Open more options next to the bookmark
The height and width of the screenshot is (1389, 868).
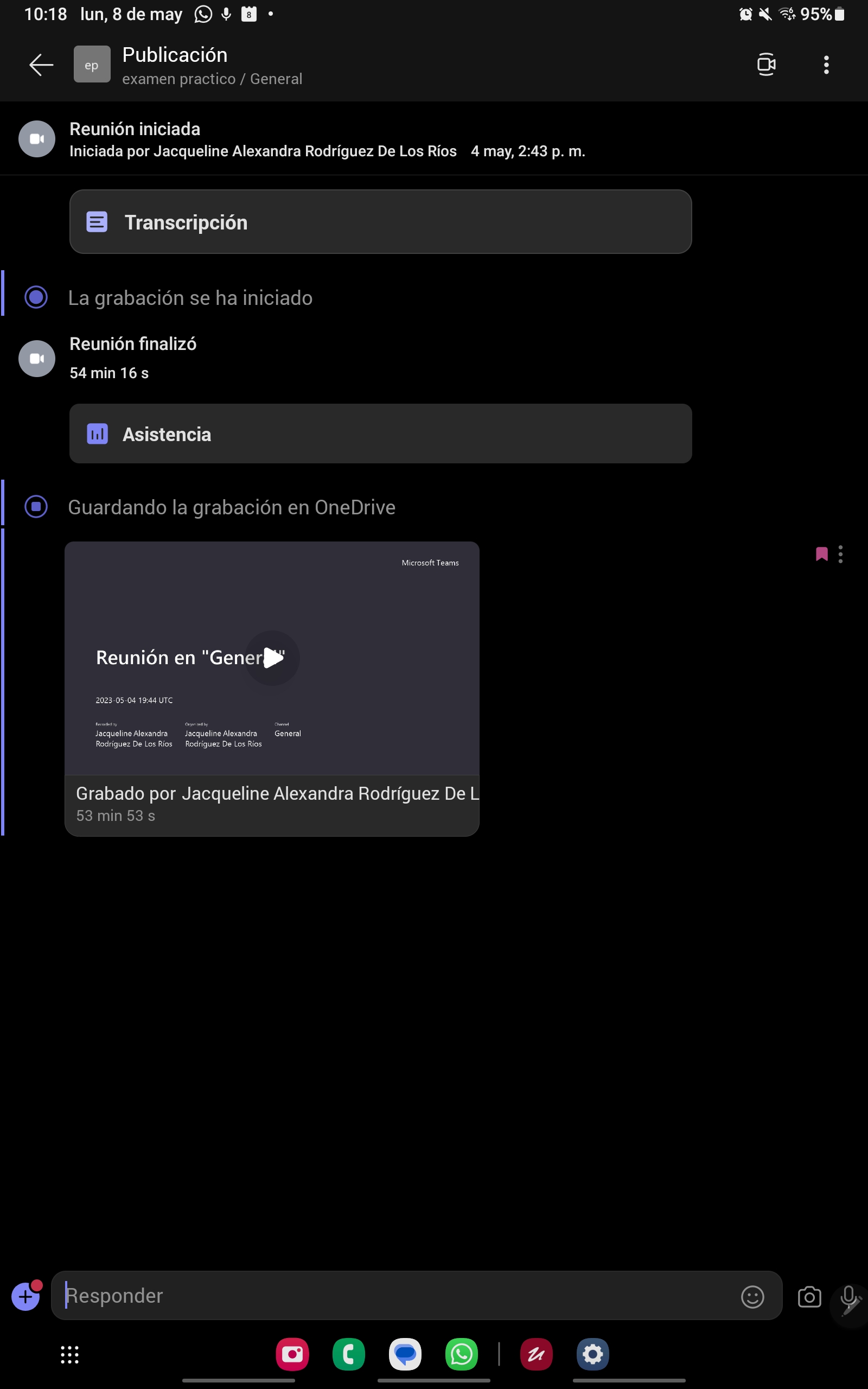tap(840, 554)
